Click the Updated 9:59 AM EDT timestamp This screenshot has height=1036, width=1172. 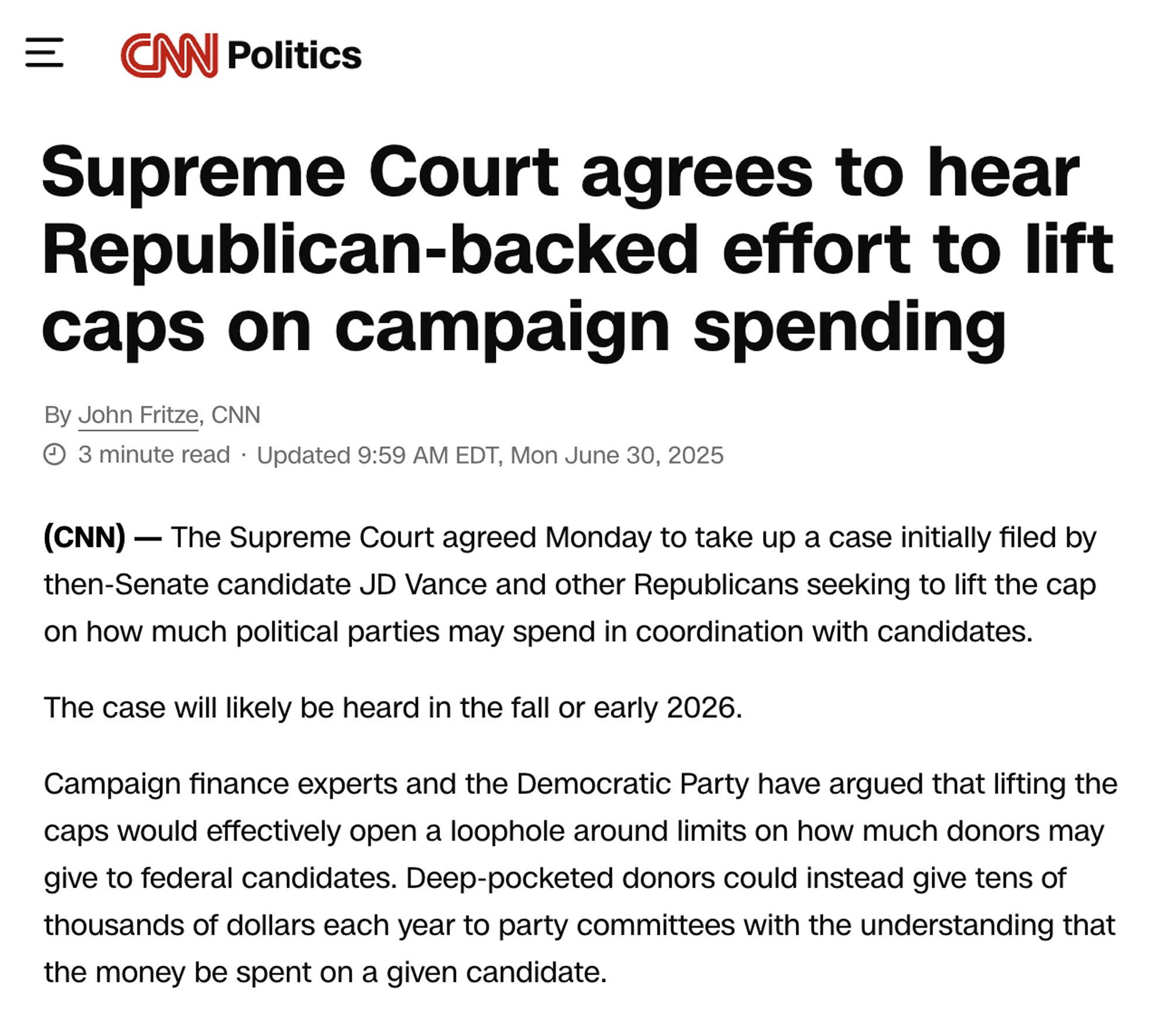490,455
